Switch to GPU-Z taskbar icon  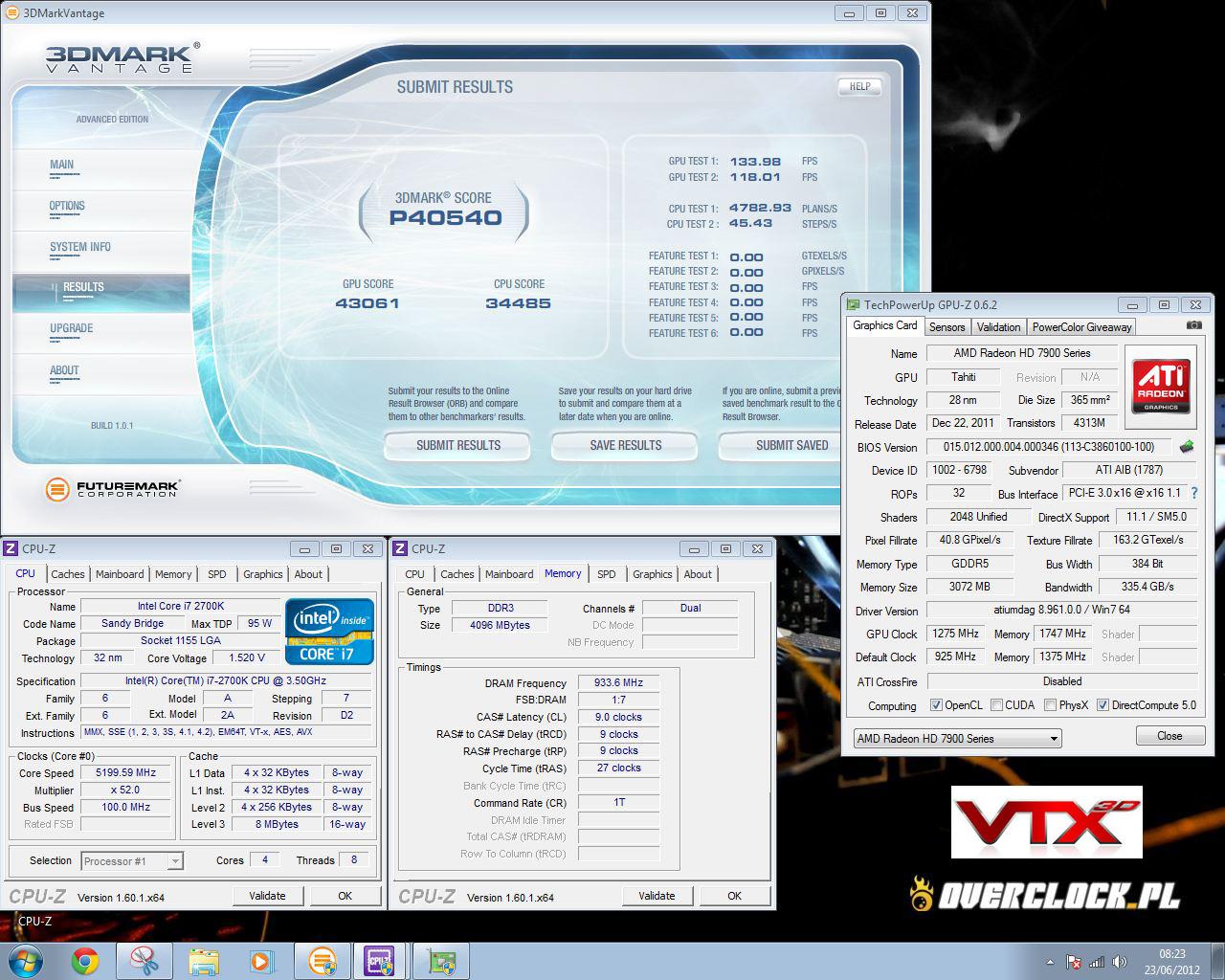pyautogui.click(x=441, y=961)
